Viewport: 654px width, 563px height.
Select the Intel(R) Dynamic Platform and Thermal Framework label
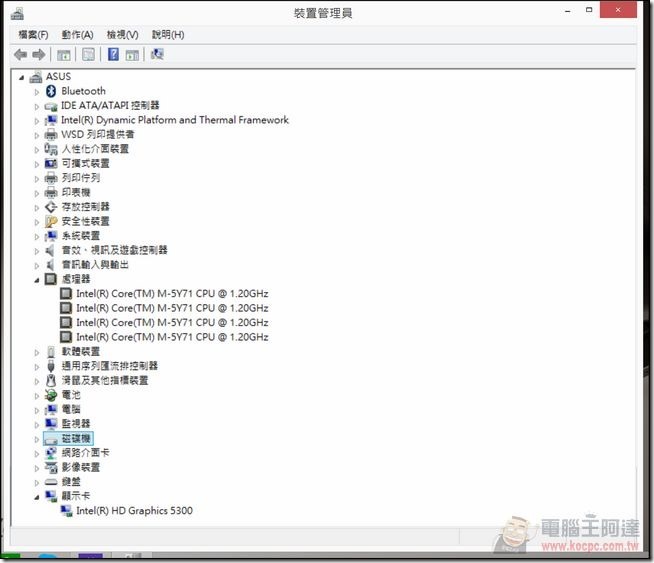(x=175, y=120)
